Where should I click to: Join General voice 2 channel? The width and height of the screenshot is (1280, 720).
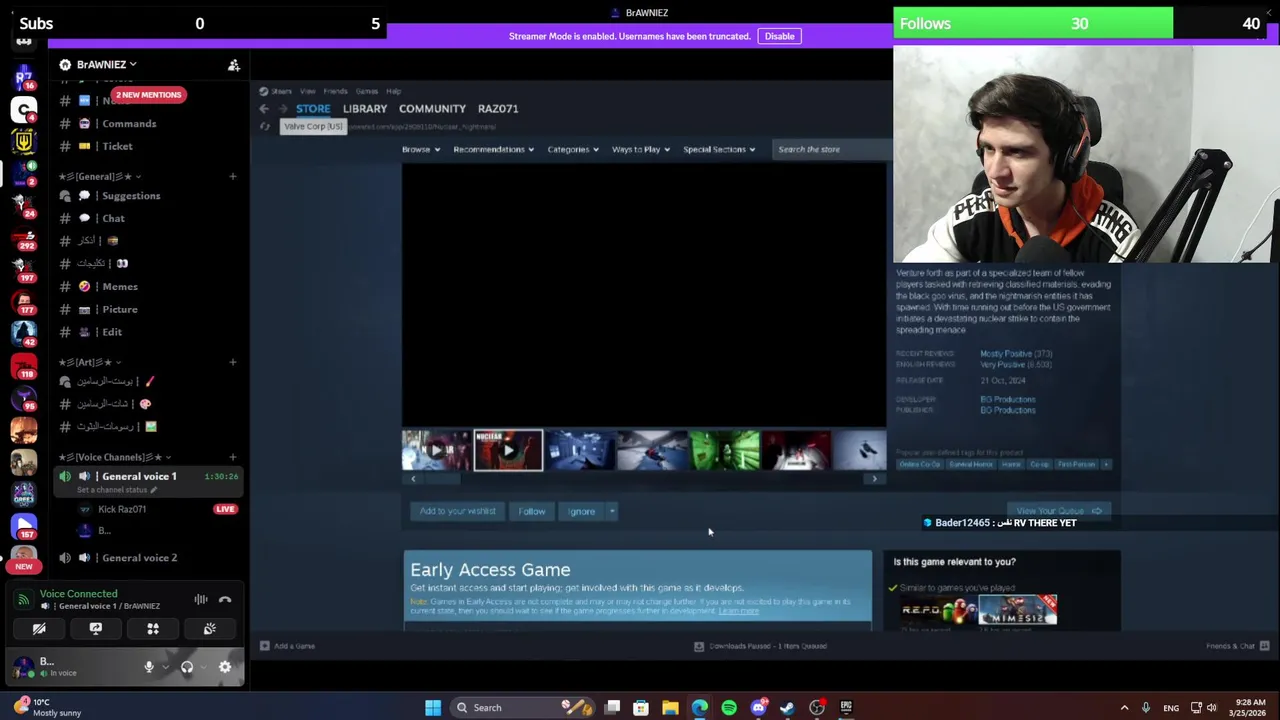tap(139, 558)
